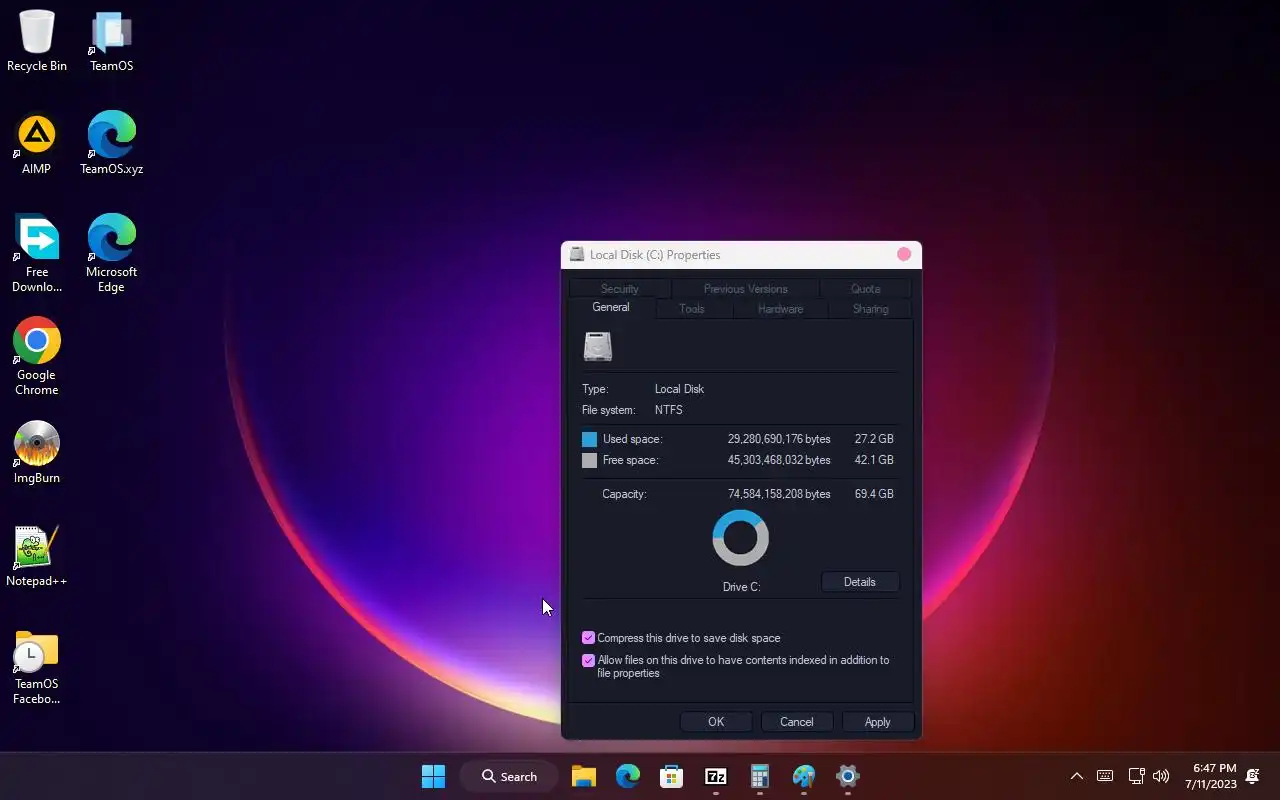Image resolution: width=1280 pixels, height=800 pixels.
Task: Open 7-Zip from the taskbar
Action: pos(716,776)
